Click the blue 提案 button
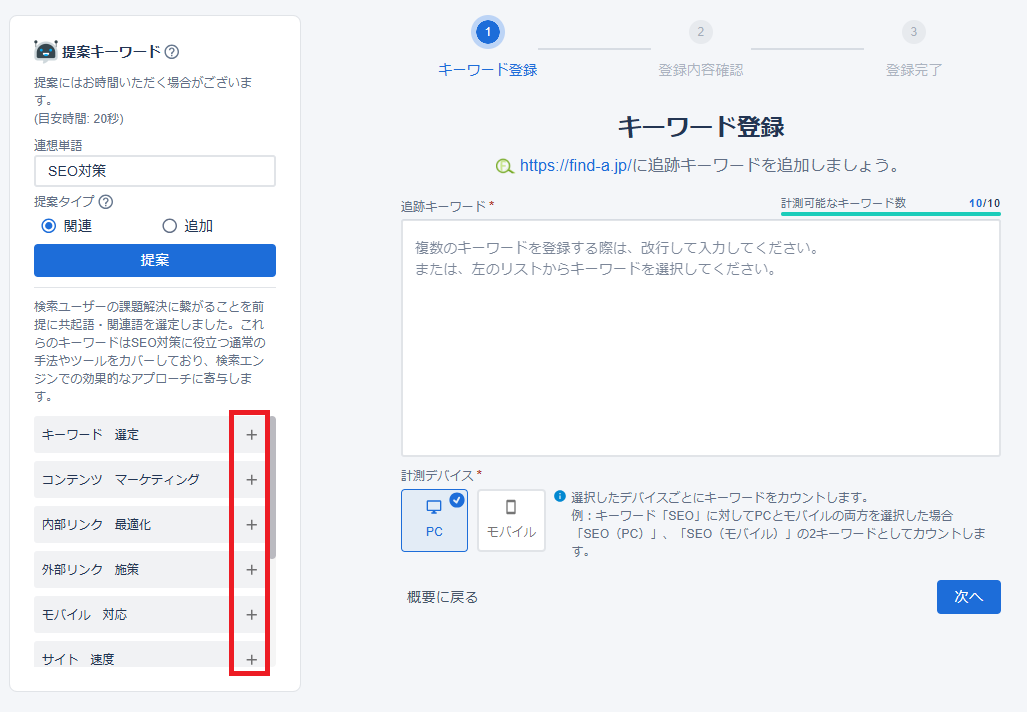This screenshot has width=1027, height=712. (x=155, y=261)
